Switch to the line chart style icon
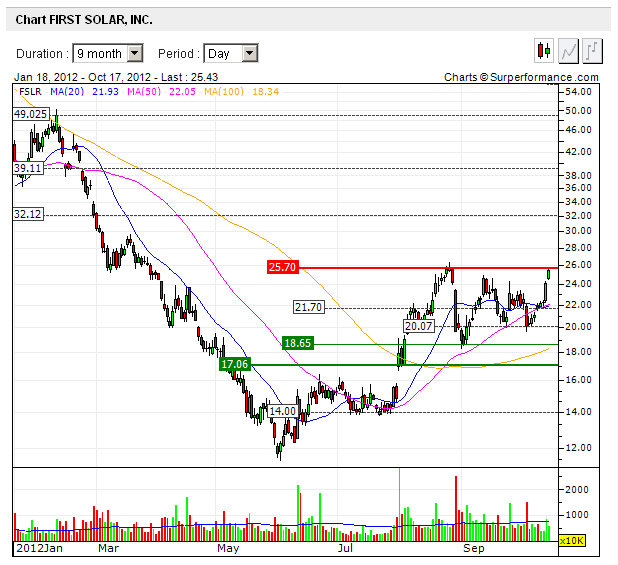618x565 pixels. coord(568,50)
